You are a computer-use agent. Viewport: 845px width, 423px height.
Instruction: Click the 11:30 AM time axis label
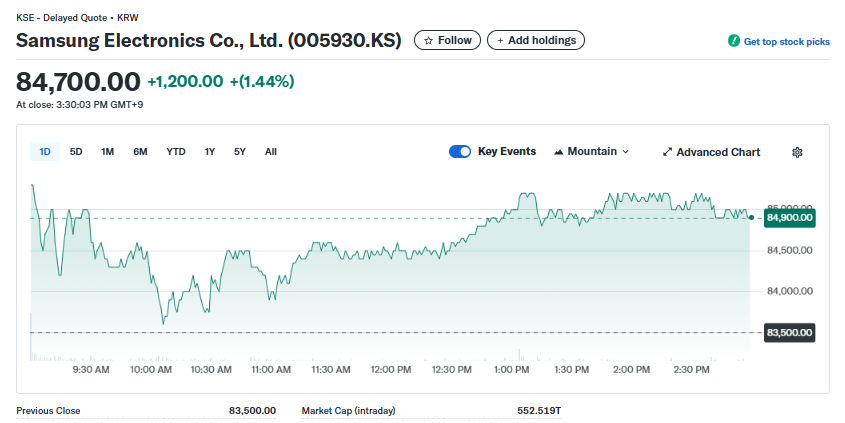tap(331, 370)
